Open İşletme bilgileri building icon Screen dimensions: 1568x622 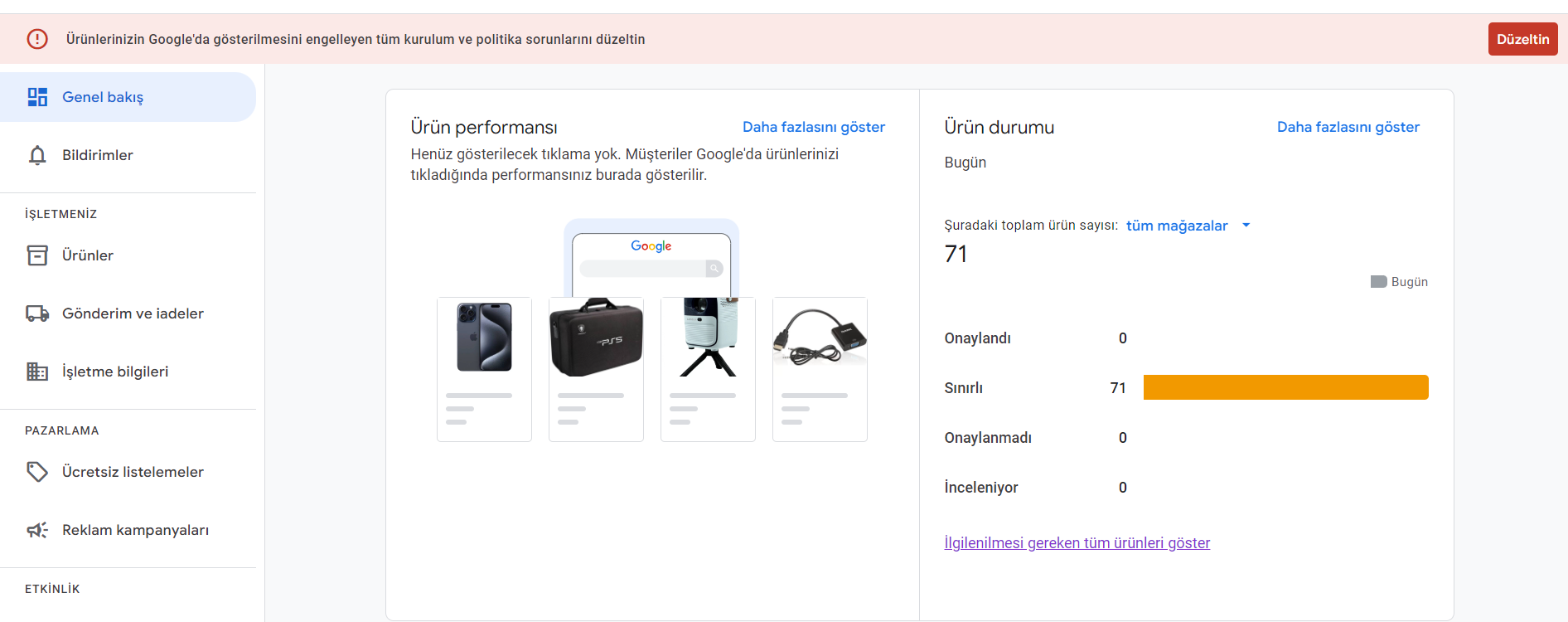(x=37, y=372)
